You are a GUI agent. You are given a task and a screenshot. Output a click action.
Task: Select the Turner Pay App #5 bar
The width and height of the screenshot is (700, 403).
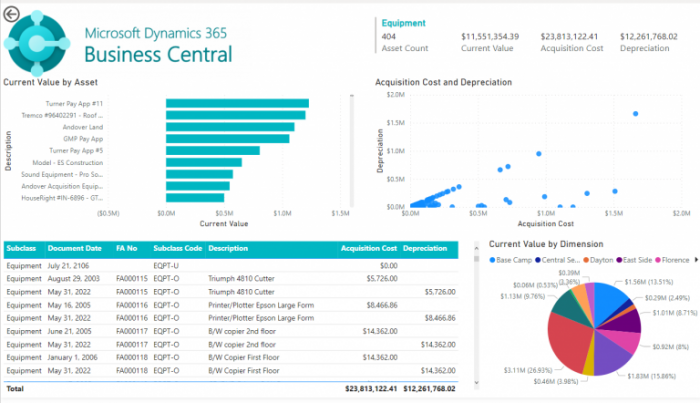[x=213, y=151]
